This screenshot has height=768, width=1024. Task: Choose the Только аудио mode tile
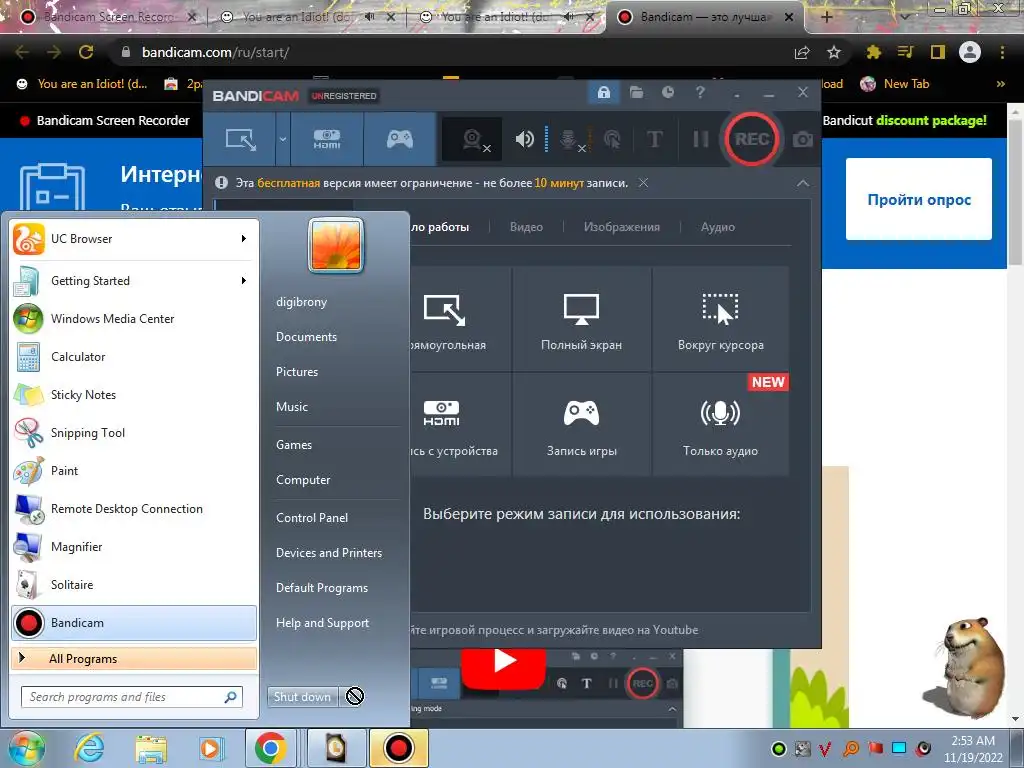pos(720,424)
